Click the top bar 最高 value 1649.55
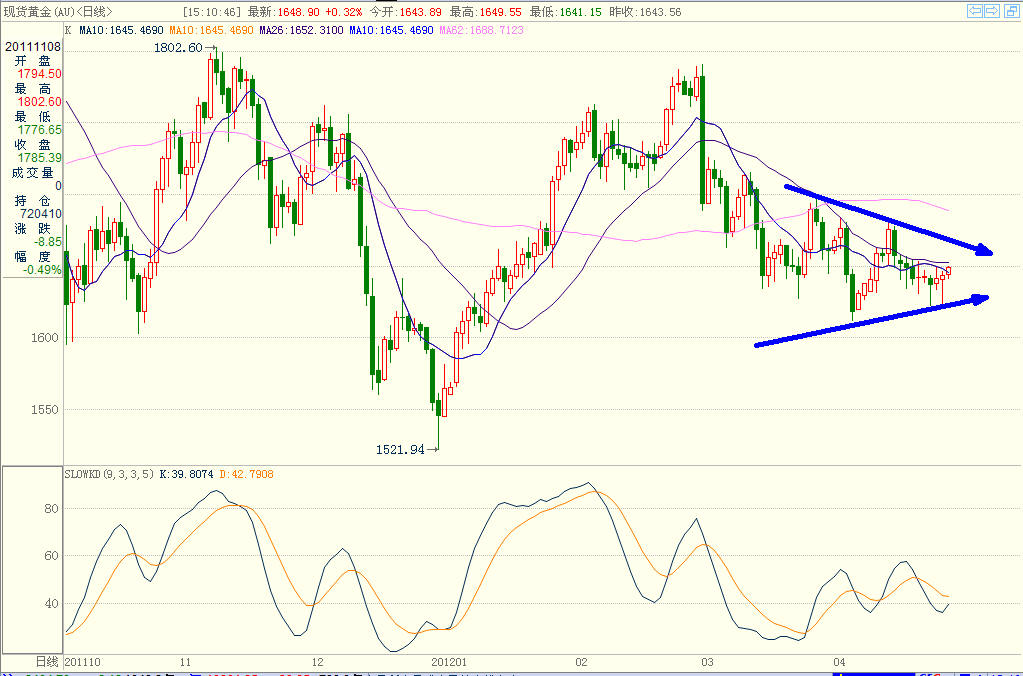Viewport: 1023px width, 676px height. [499, 11]
